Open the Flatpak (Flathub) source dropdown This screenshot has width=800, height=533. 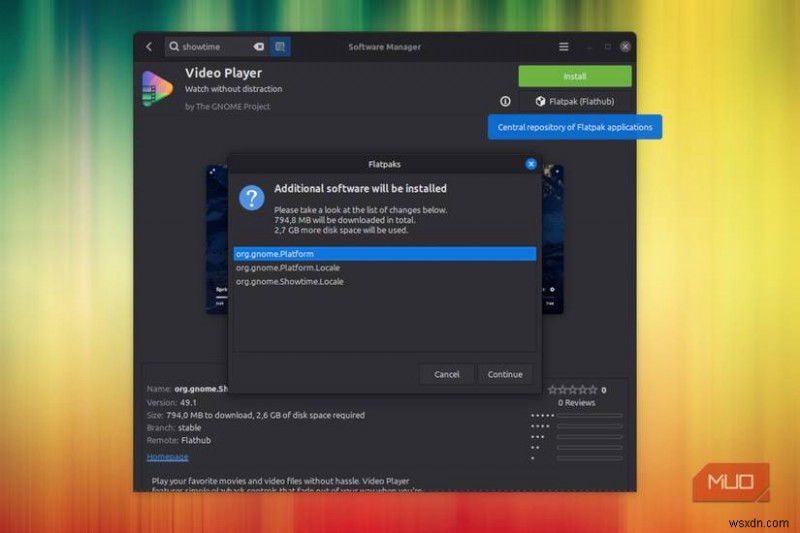coord(575,101)
